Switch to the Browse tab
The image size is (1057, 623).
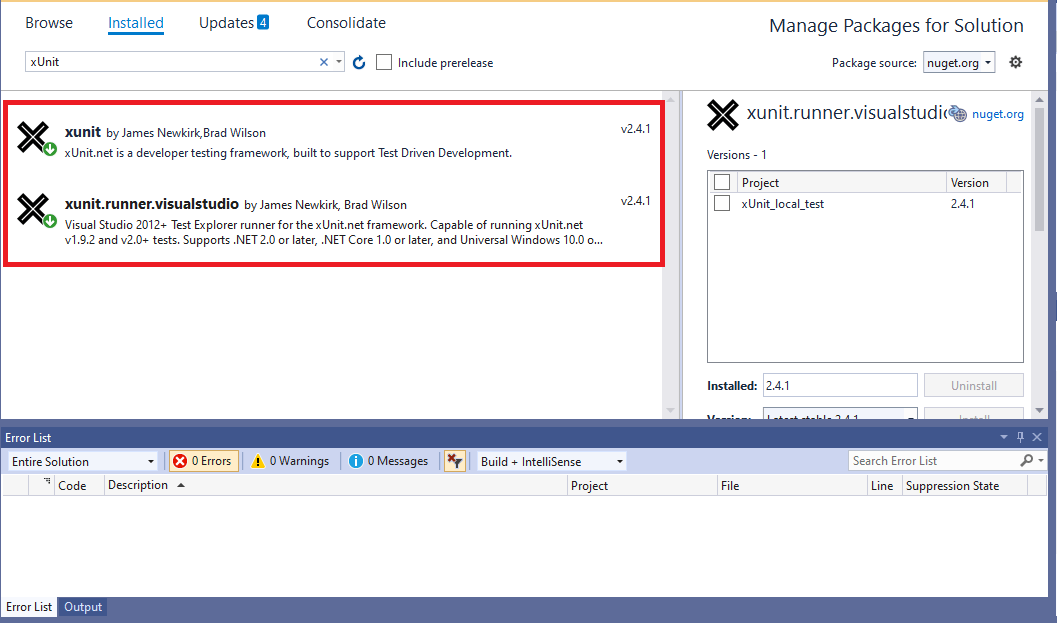tap(49, 22)
